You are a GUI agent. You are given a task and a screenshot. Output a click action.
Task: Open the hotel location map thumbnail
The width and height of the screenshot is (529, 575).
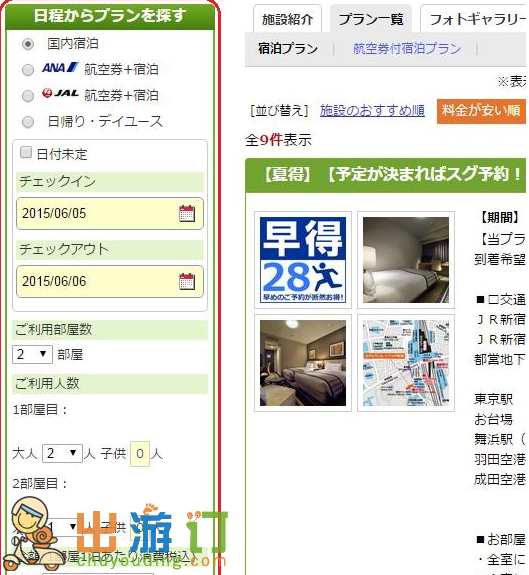click(x=406, y=363)
